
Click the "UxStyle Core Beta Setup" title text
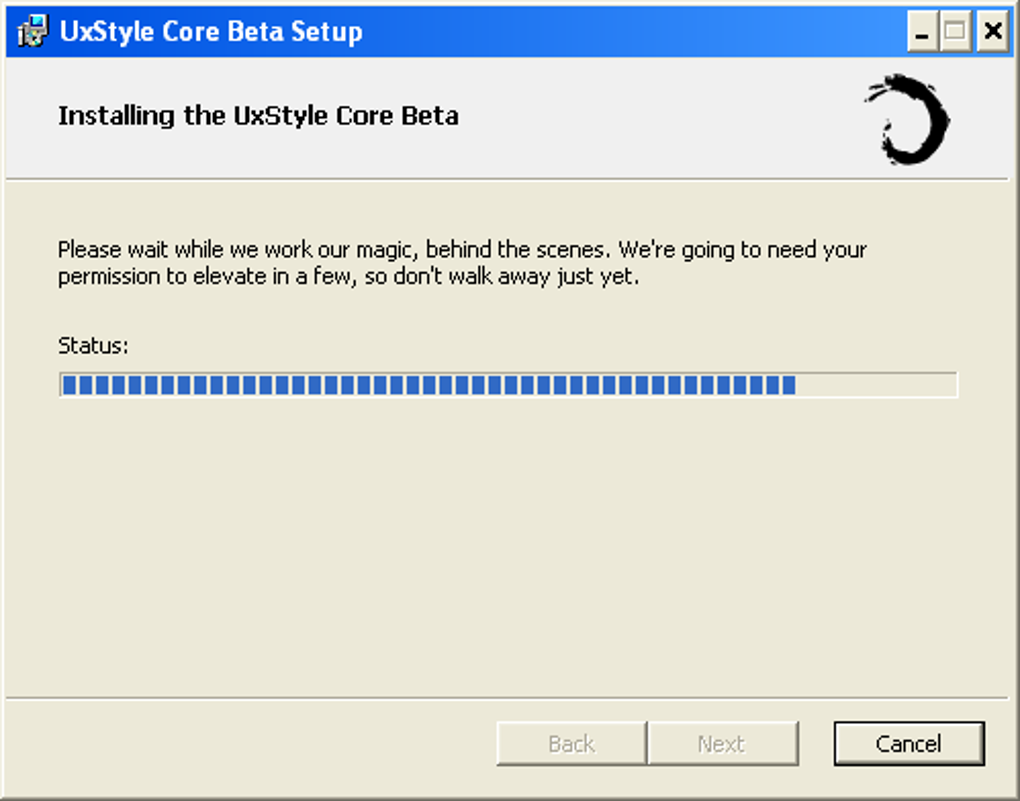click(x=211, y=31)
